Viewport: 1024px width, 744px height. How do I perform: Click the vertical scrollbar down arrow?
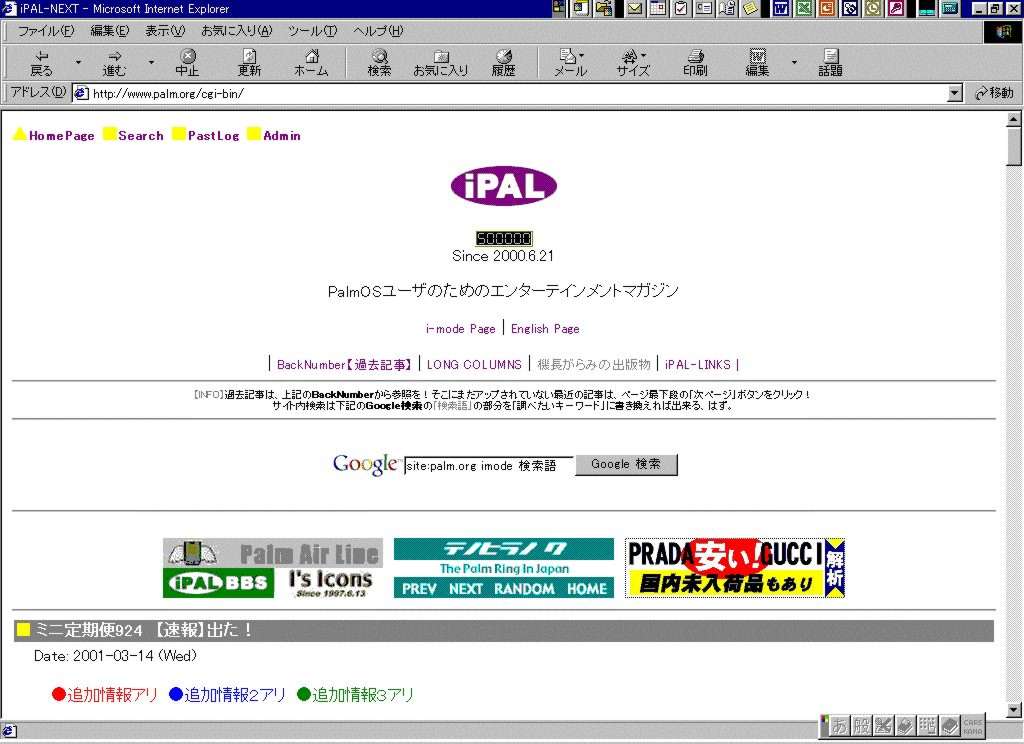click(1014, 710)
